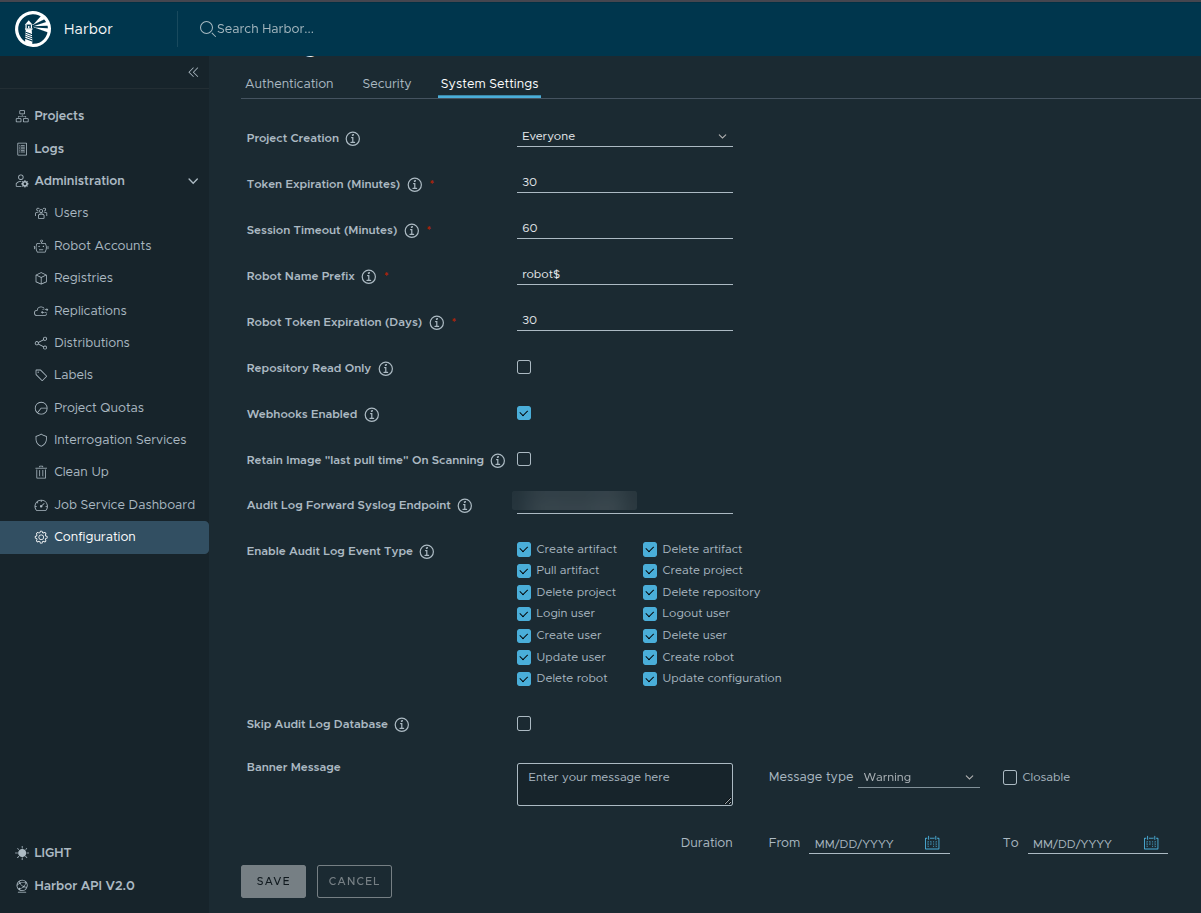The image size is (1201, 913).
Task: Click the Users group icon
Action: 41,213
